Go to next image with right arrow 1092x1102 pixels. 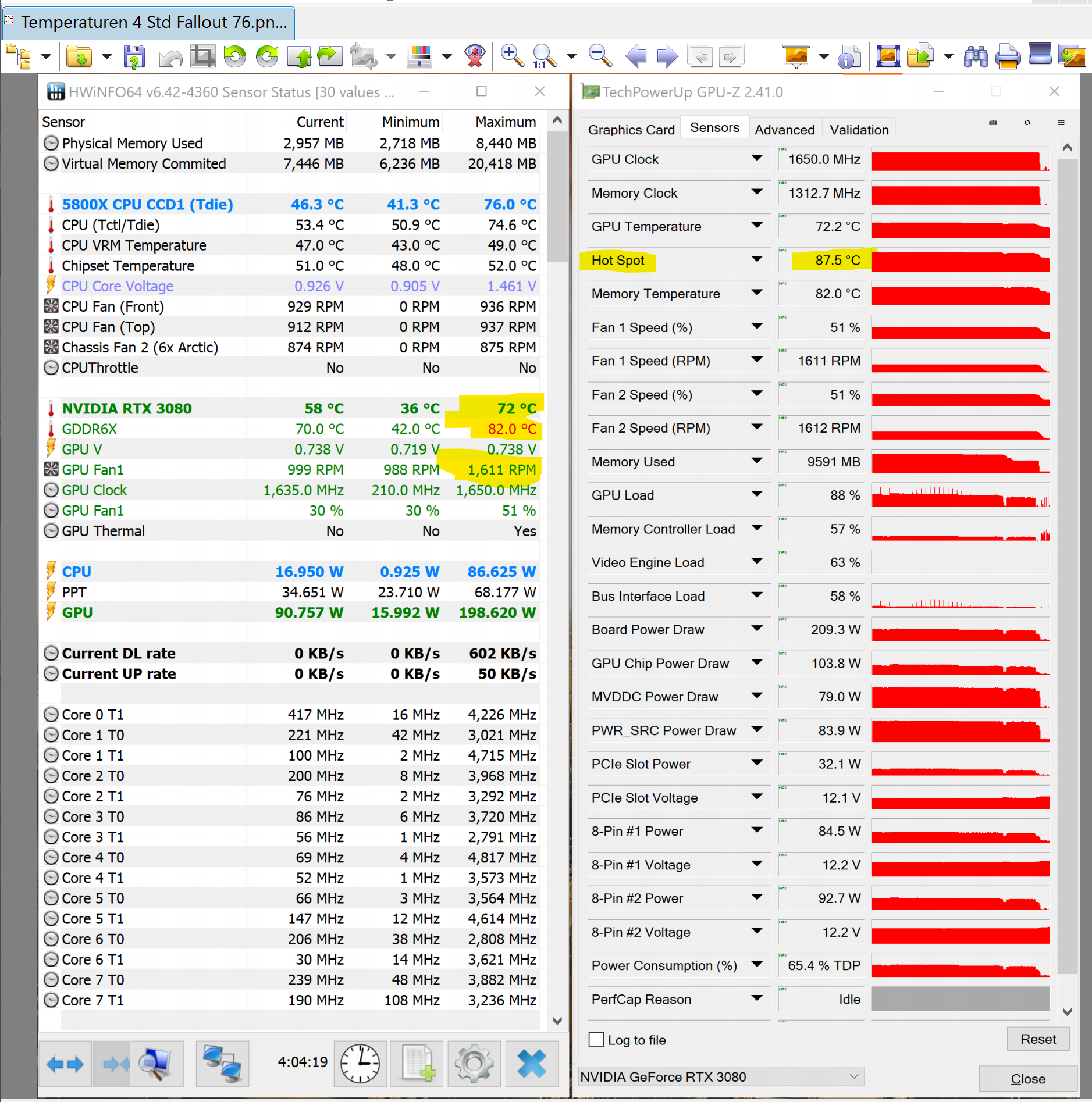tap(667, 57)
